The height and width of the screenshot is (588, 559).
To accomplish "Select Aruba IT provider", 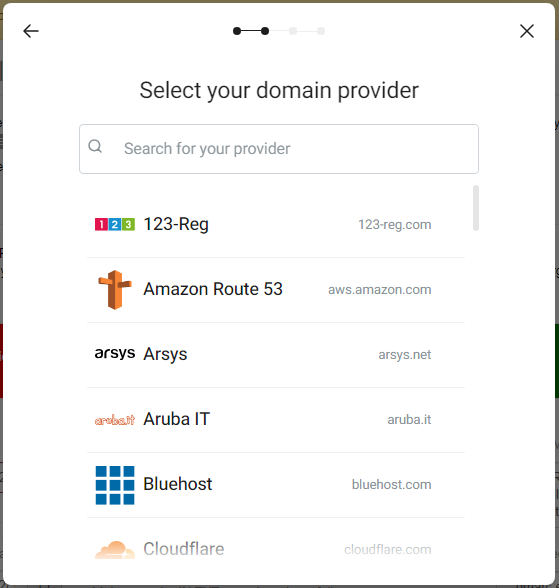I will coord(177,419).
